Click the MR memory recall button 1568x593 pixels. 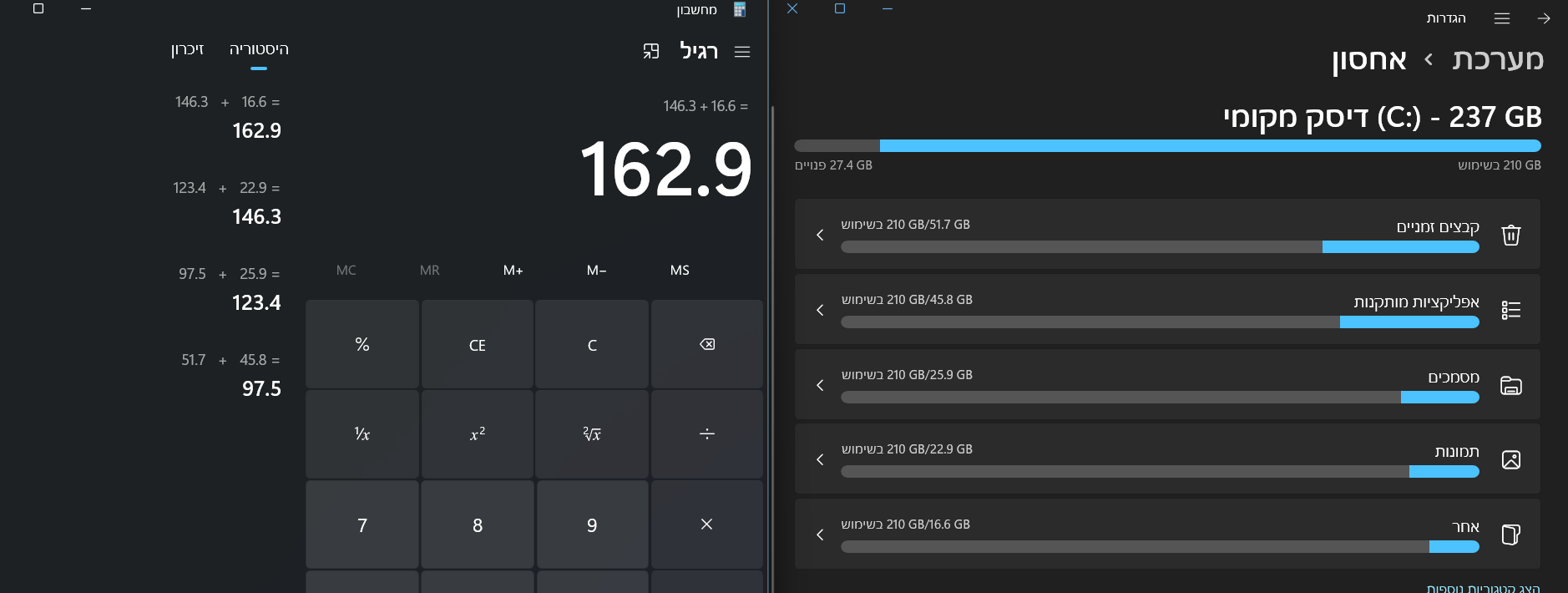(429, 271)
